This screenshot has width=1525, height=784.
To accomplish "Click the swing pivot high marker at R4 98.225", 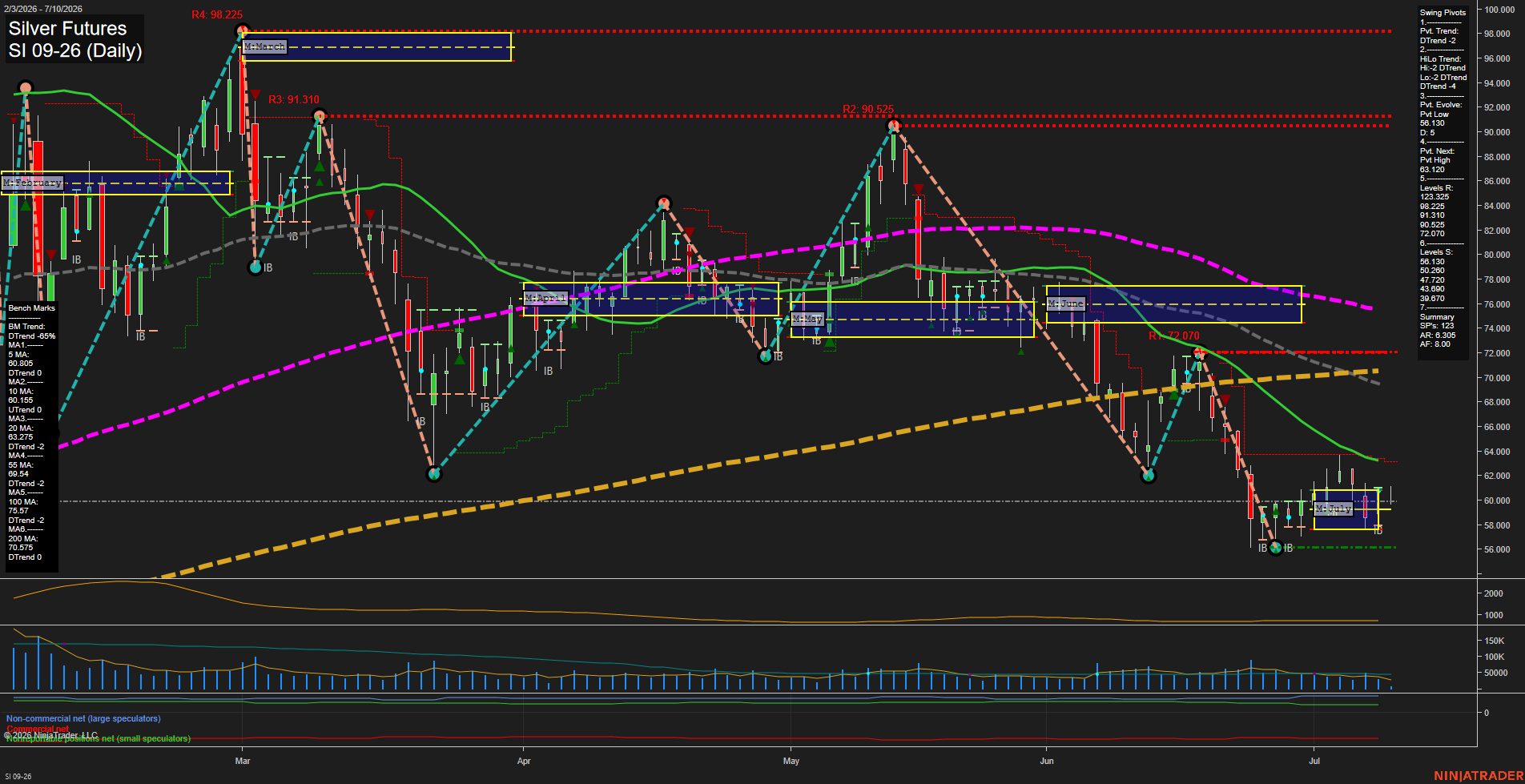I will point(242,31).
